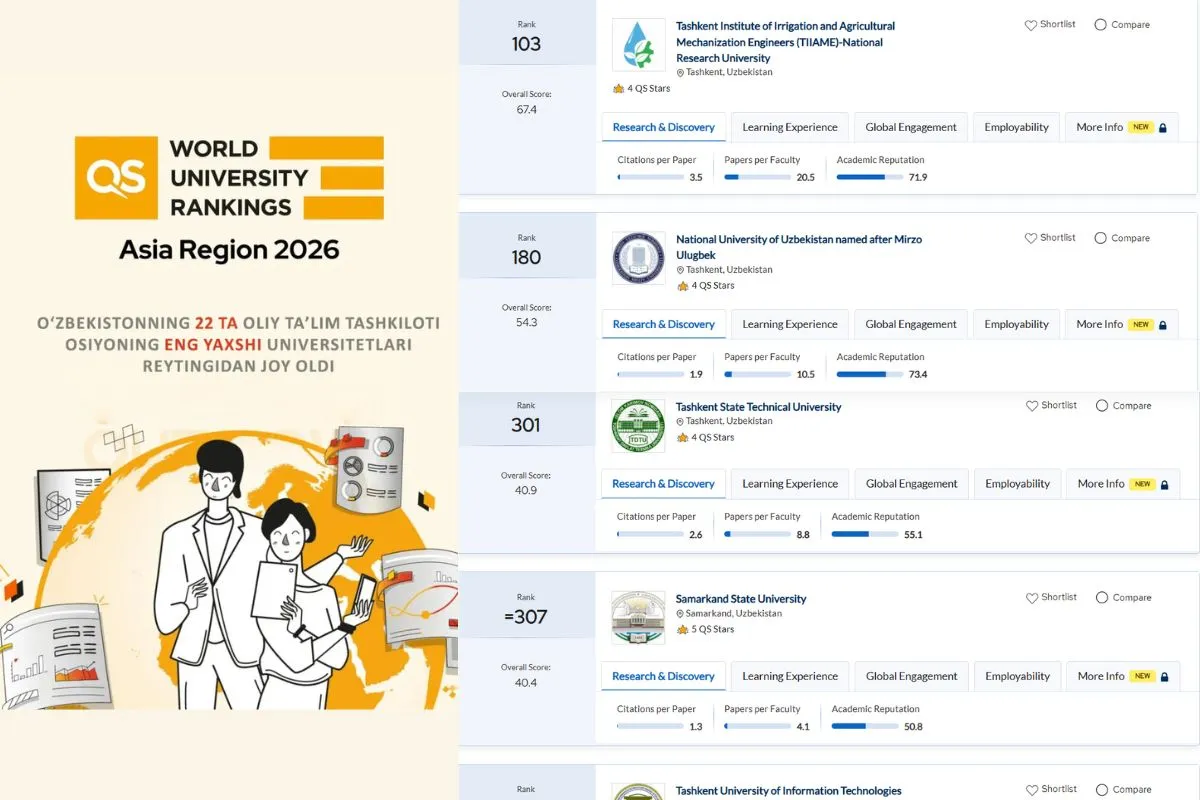Open the Samarkand State University title link
1200x800 pixels.
pos(741,599)
